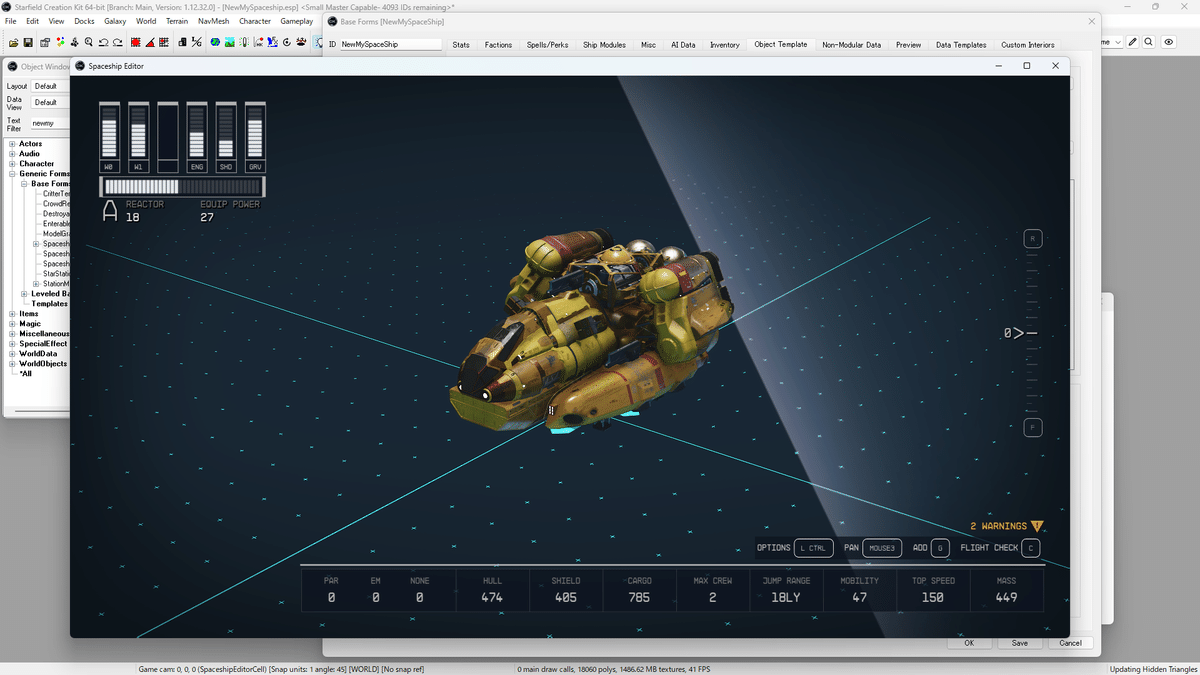The image size is (1200, 675).
Task: Click the open folder icon in main toolbar
Action: coord(14,42)
